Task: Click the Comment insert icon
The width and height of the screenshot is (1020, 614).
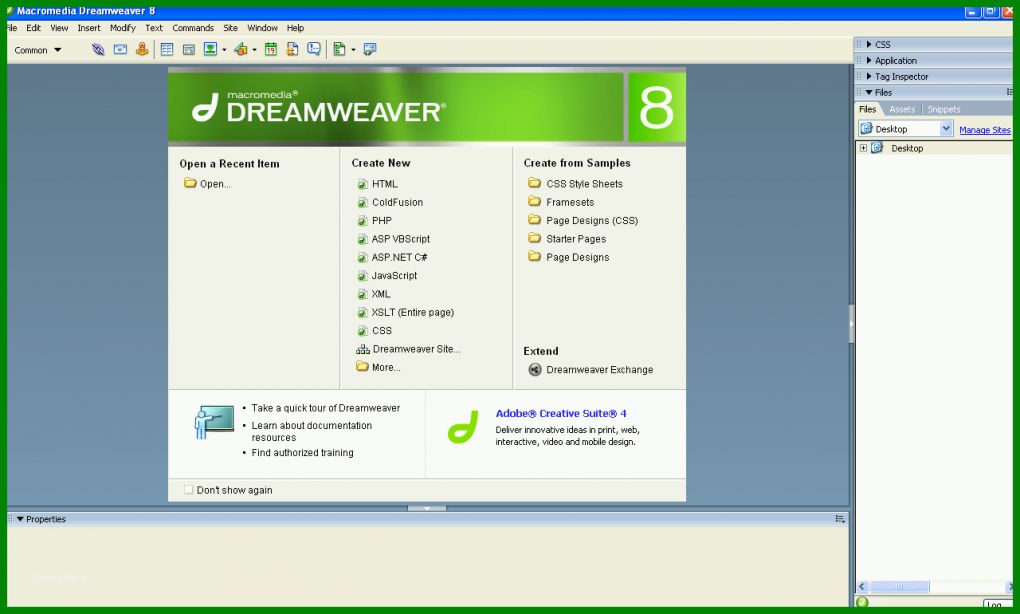Action: (x=314, y=49)
